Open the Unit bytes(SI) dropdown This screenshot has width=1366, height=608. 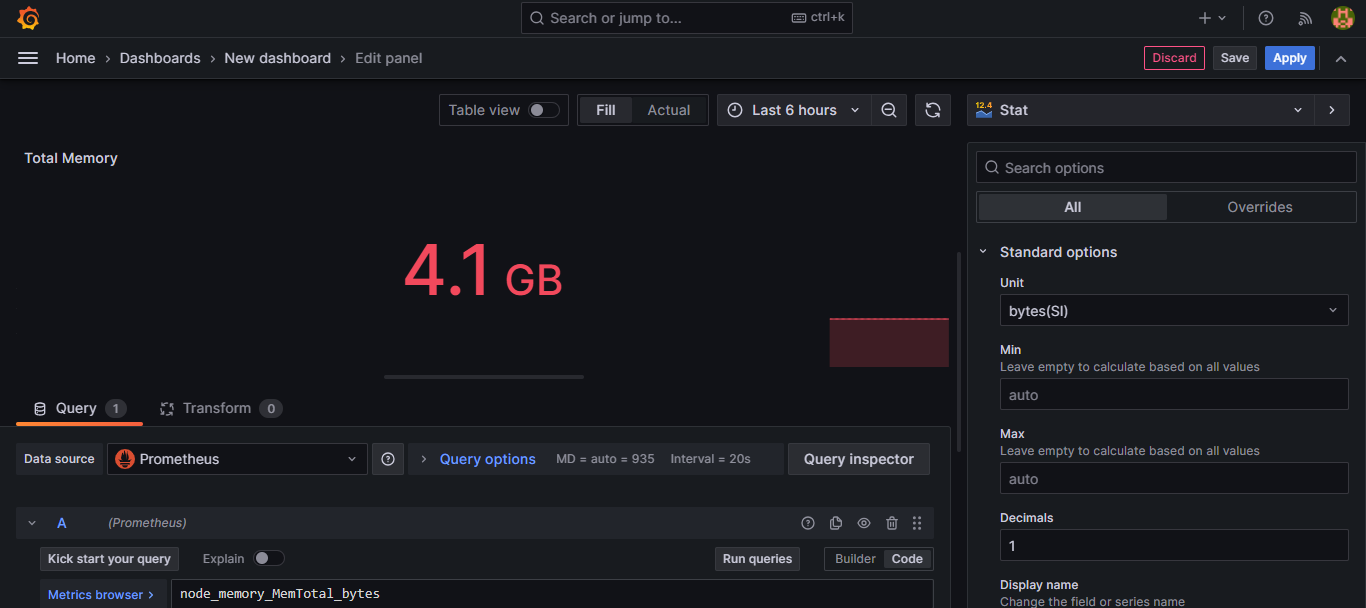1173,311
